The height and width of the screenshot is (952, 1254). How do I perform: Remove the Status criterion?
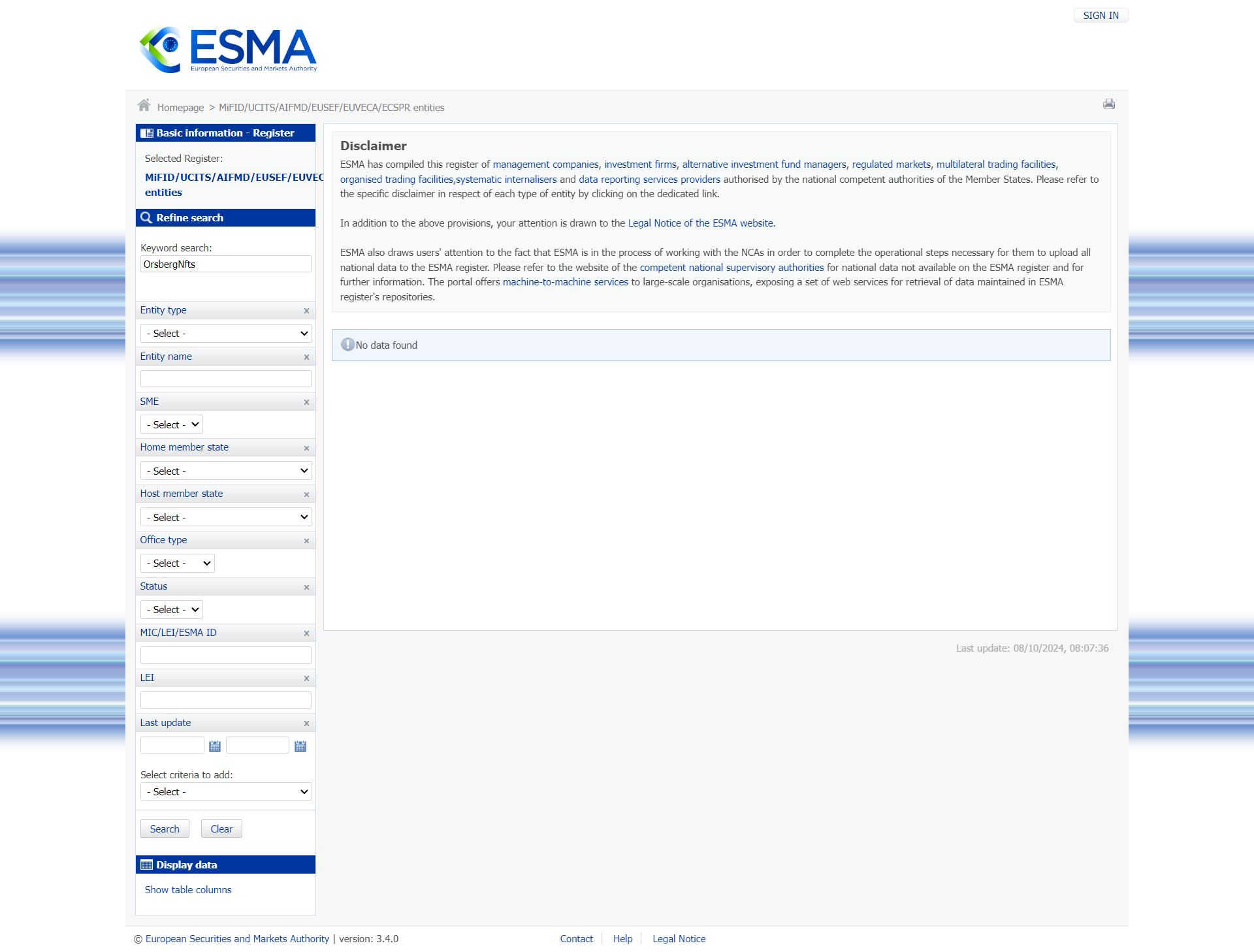(306, 587)
